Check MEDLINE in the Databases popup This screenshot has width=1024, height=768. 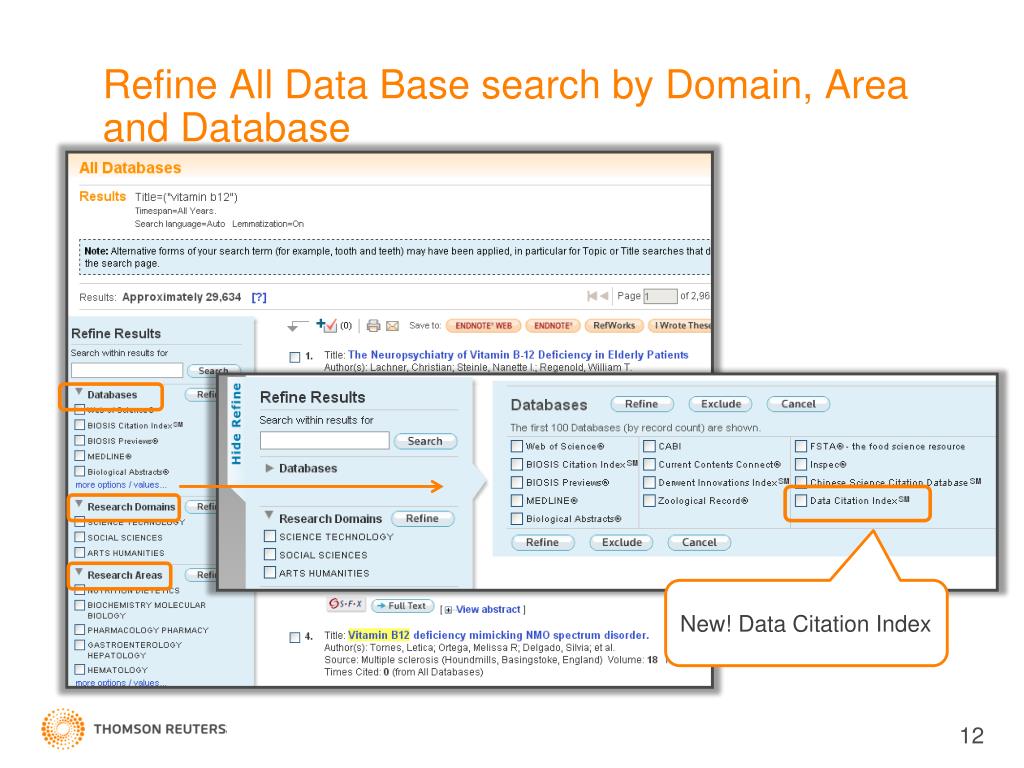(517, 501)
